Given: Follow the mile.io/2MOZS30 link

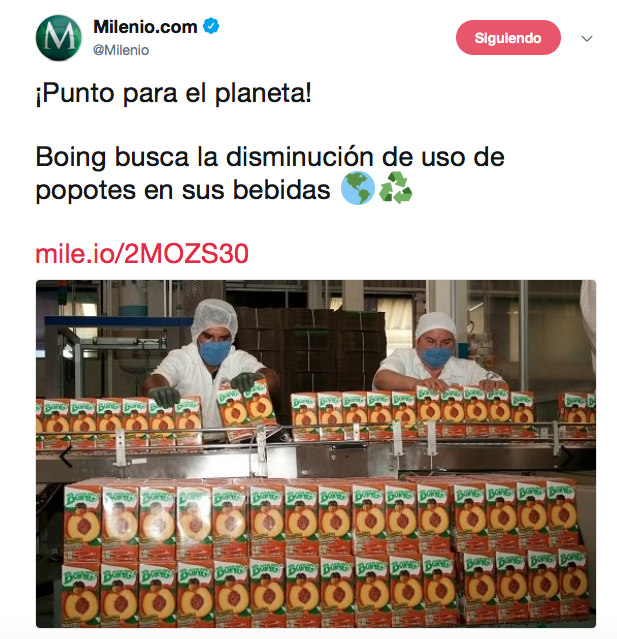Looking at the screenshot, I should 142,254.
